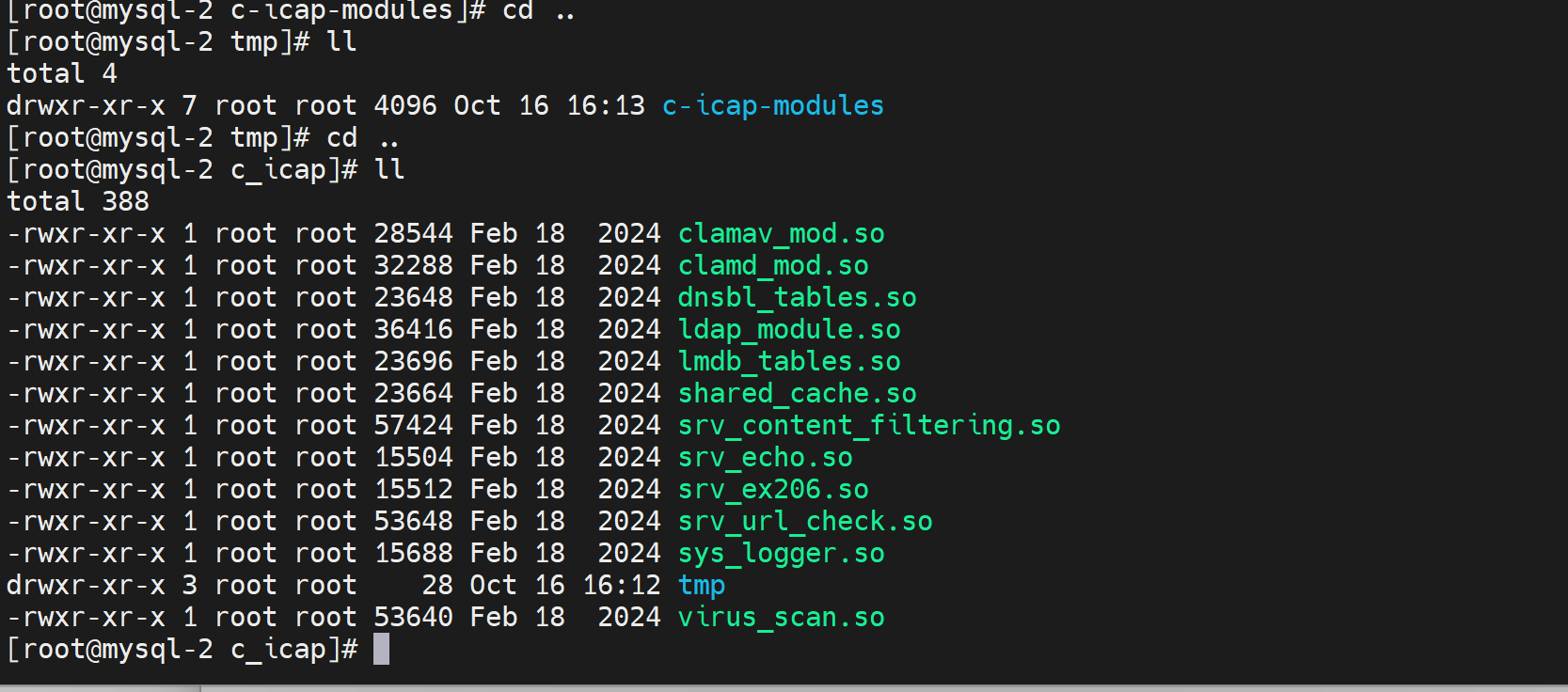Image resolution: width=1568 pixels, height=692 pixels.
Task: Click the srv_ex206.so entry
Action: click(x=773, y=490)
